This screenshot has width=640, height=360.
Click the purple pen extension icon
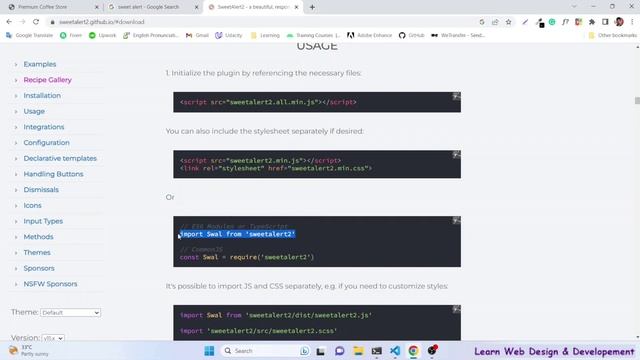[x=525, y=22]
